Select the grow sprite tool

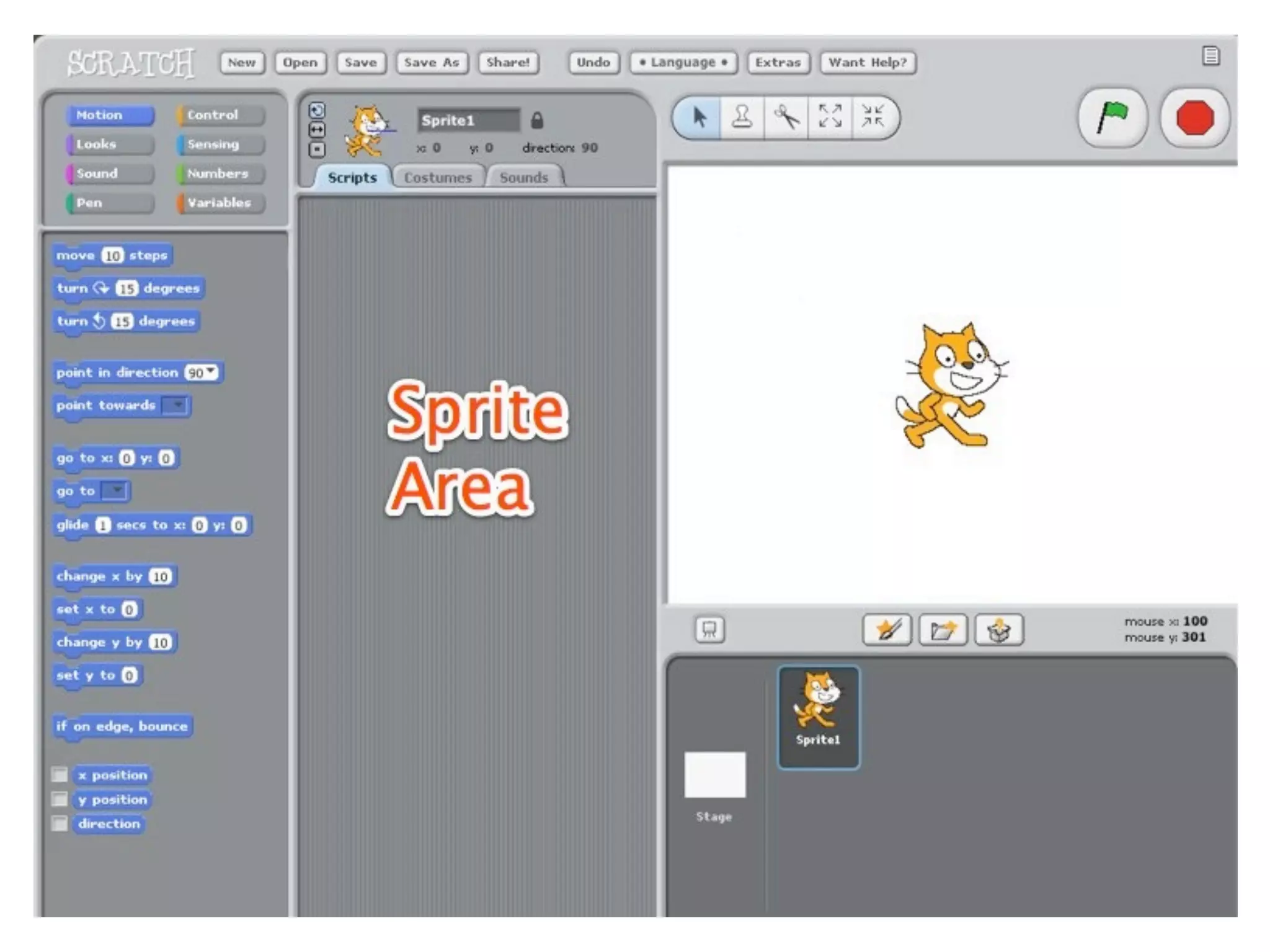830,117
